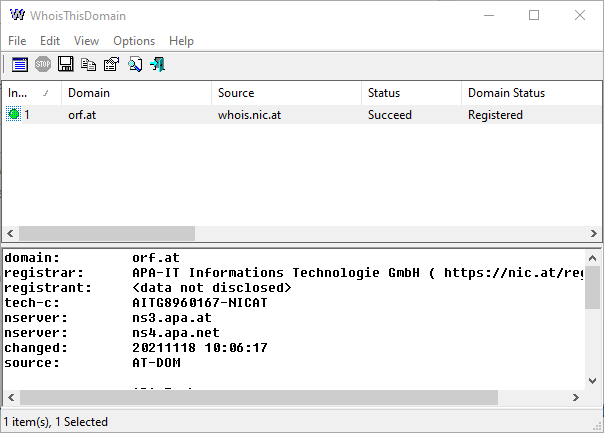Click the right arrow of domain list scrollbar

[x=594, y=233]
